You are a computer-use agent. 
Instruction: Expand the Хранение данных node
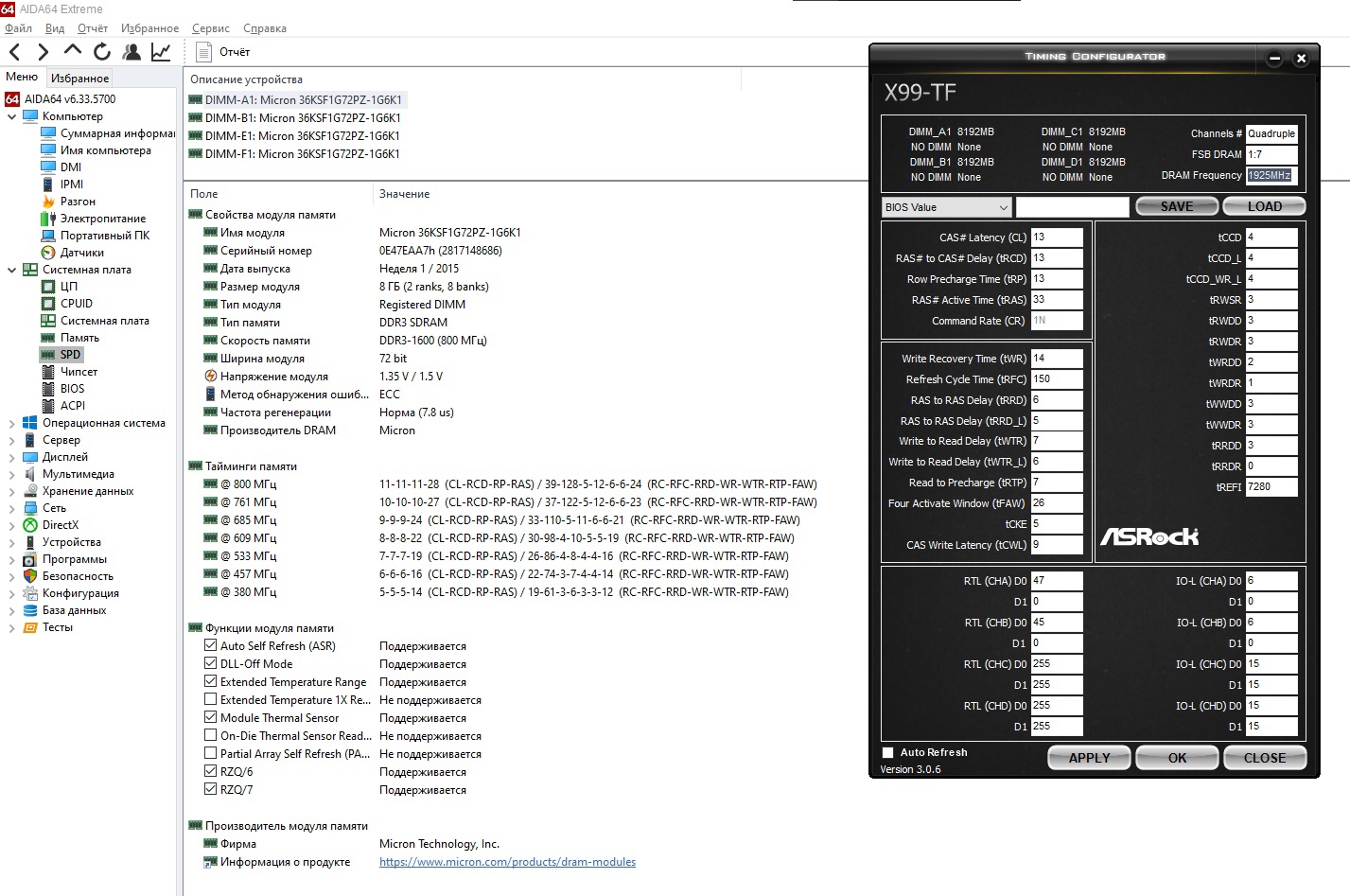(x=11, y=491)
